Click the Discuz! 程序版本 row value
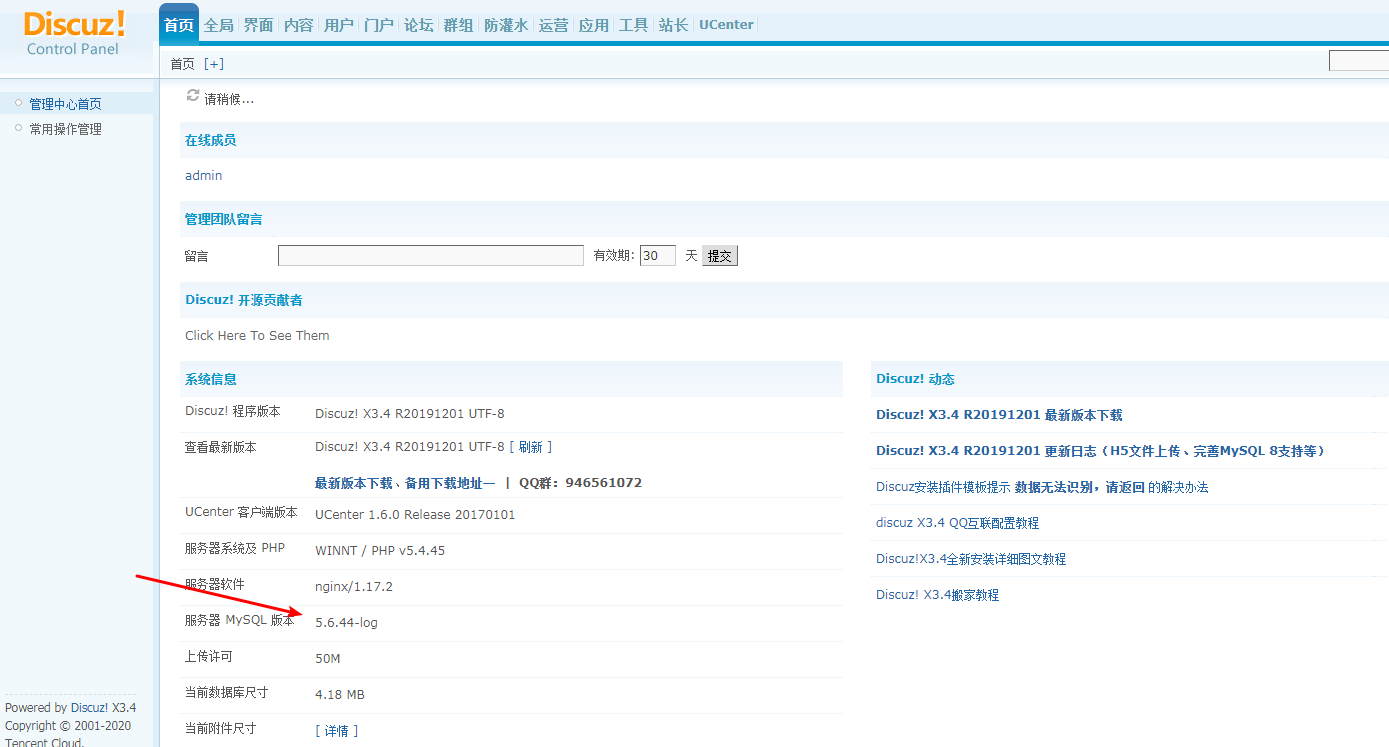1389x747 pixels. 410,414
